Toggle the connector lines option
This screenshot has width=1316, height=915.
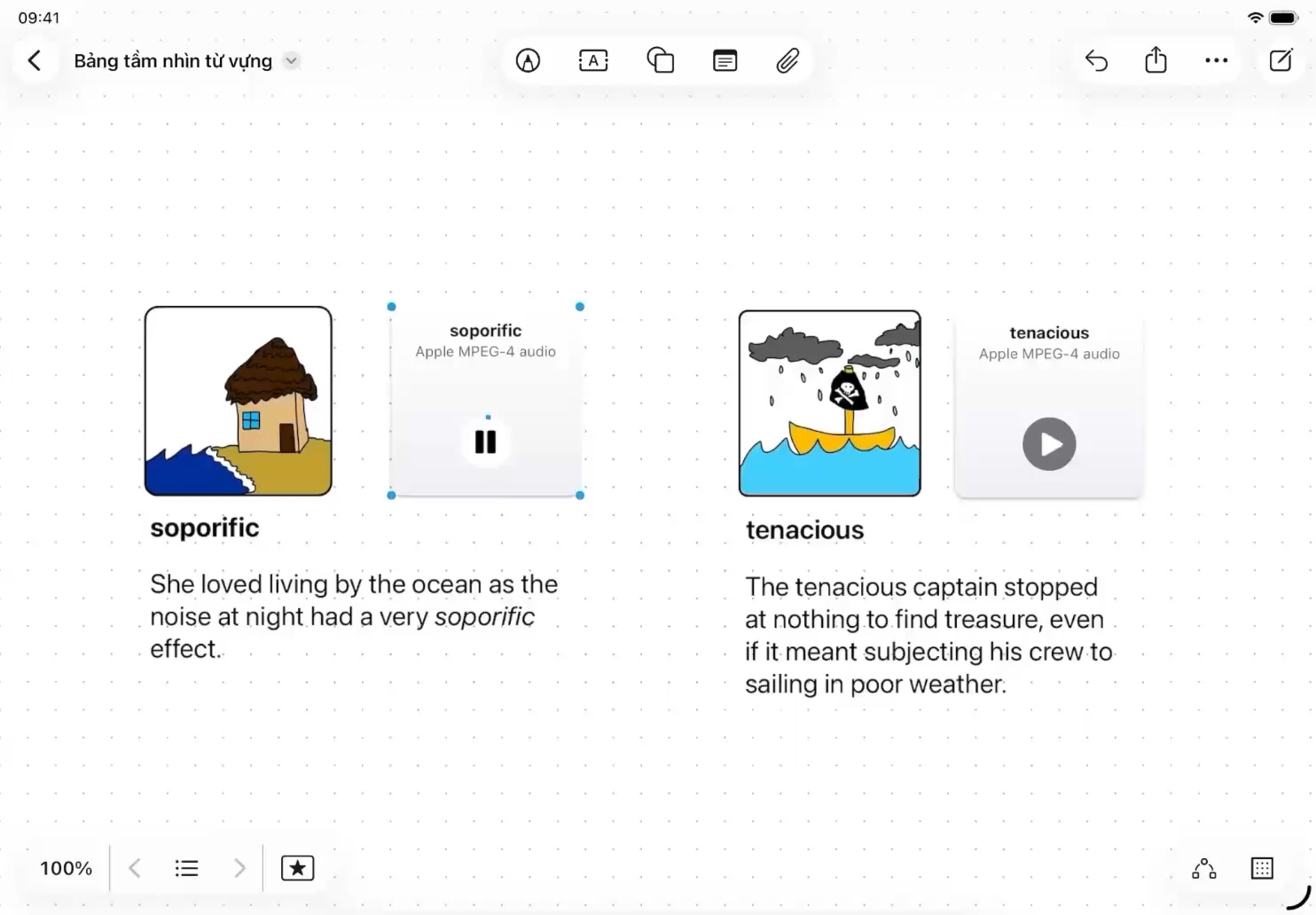click(1203, 868)
